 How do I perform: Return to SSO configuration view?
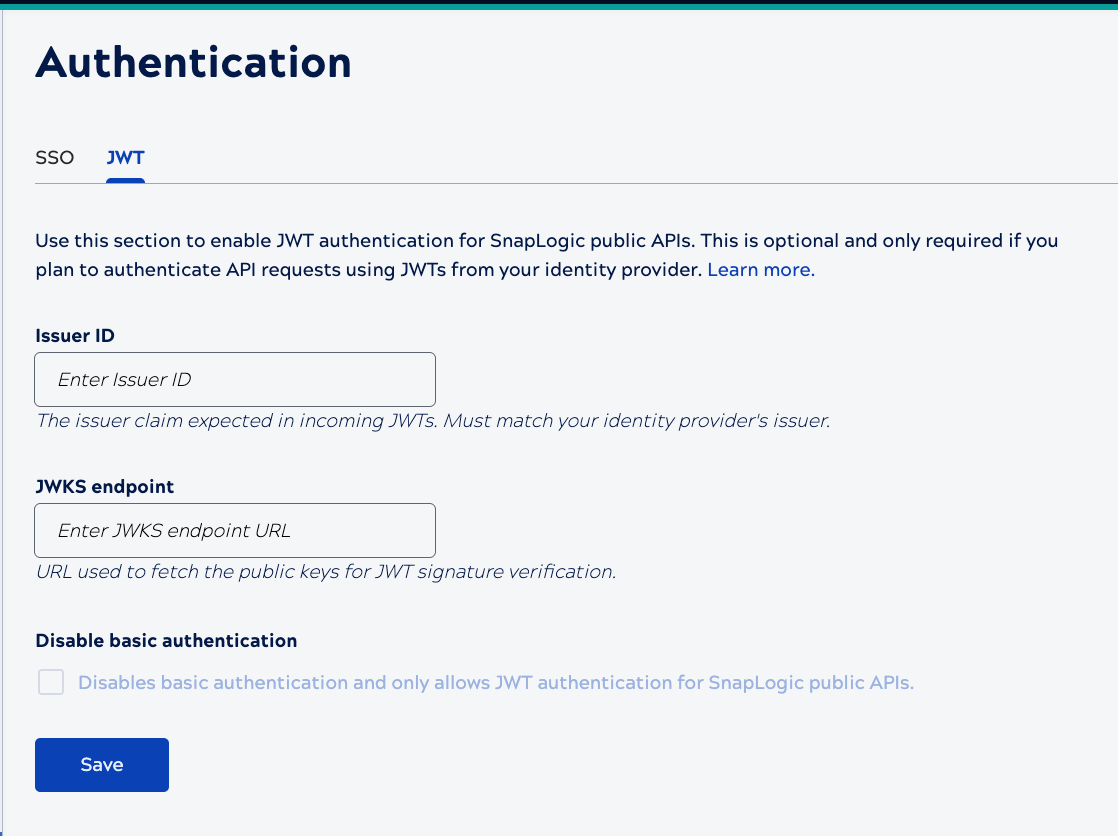54,157
